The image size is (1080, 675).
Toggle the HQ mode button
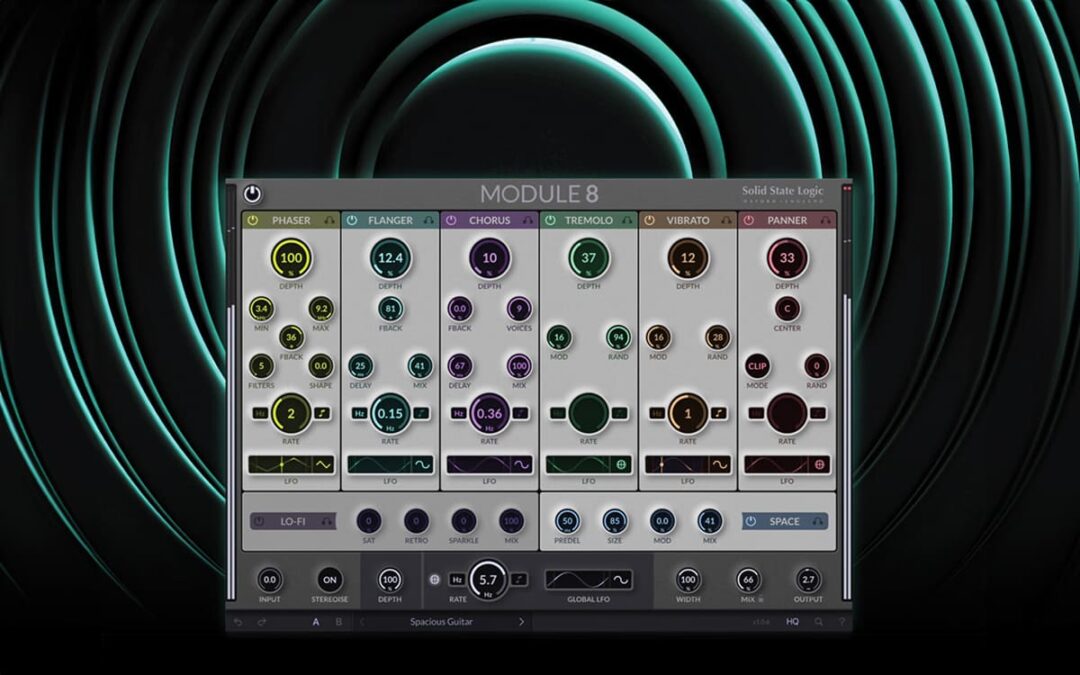(x=793, y=622)
